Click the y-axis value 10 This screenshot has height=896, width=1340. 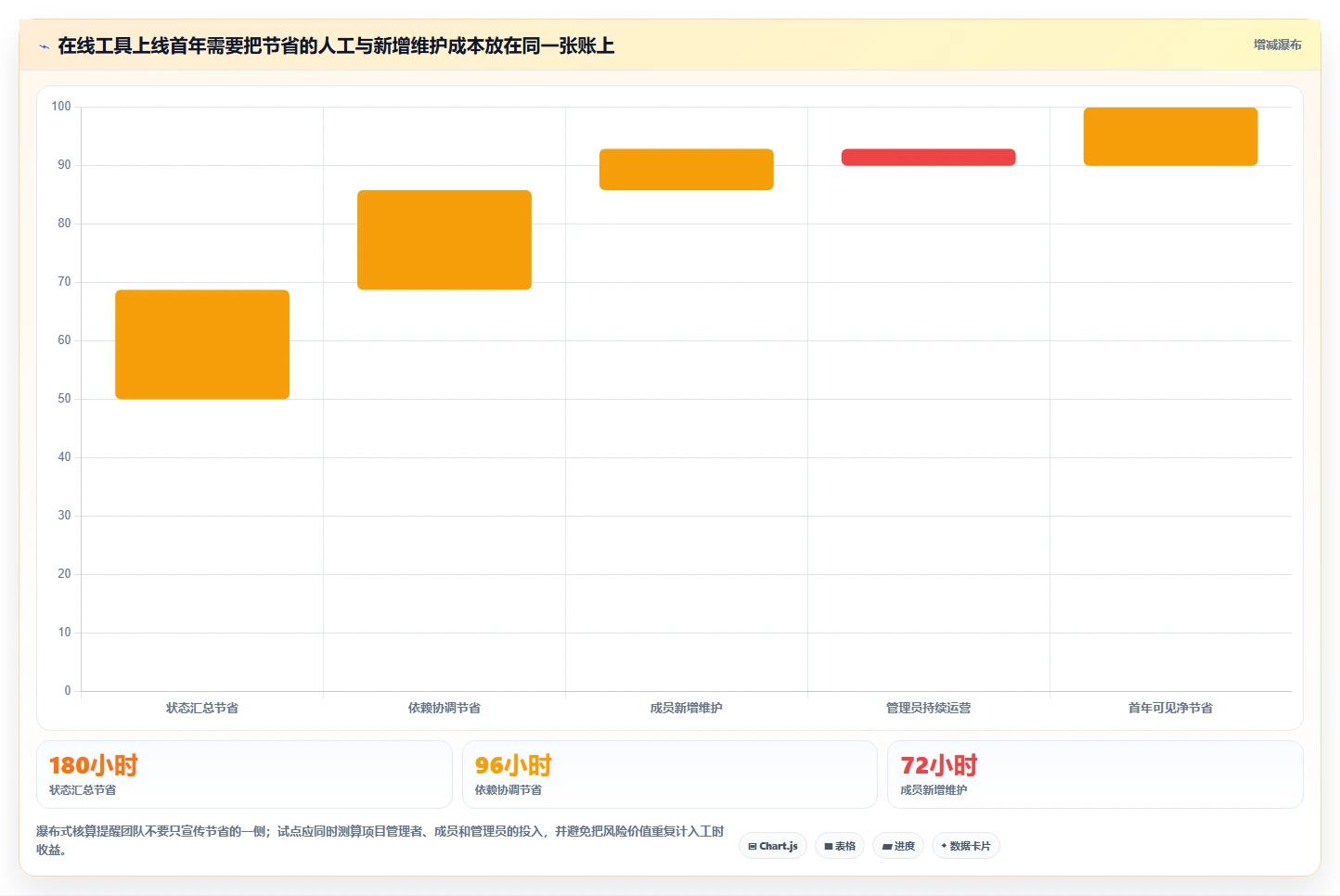point(64,633)
